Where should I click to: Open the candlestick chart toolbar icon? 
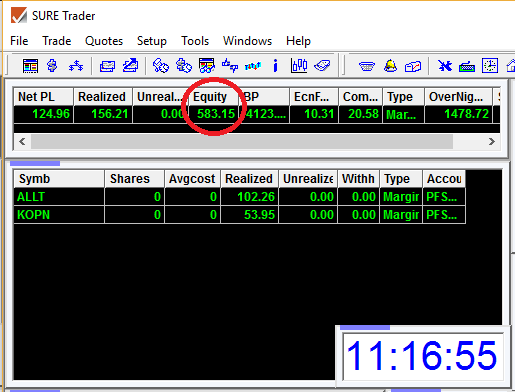[299, 66]
